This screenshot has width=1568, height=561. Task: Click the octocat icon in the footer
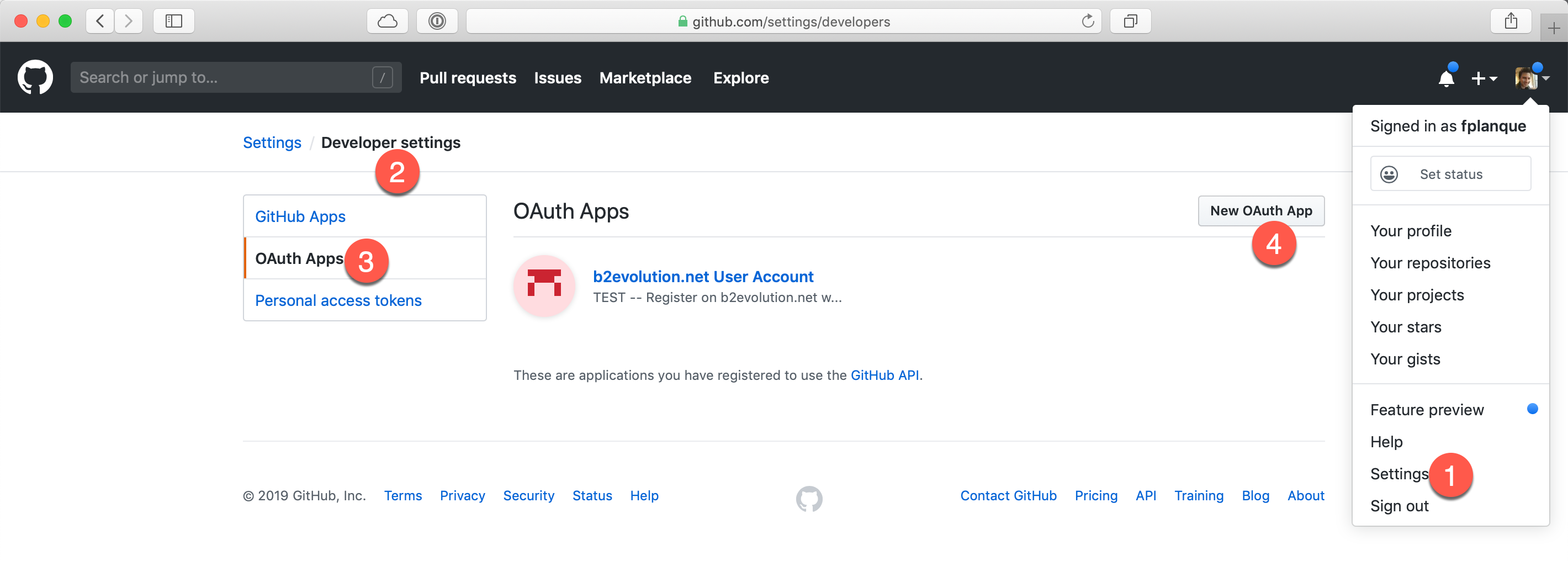[x=808, y=498]
